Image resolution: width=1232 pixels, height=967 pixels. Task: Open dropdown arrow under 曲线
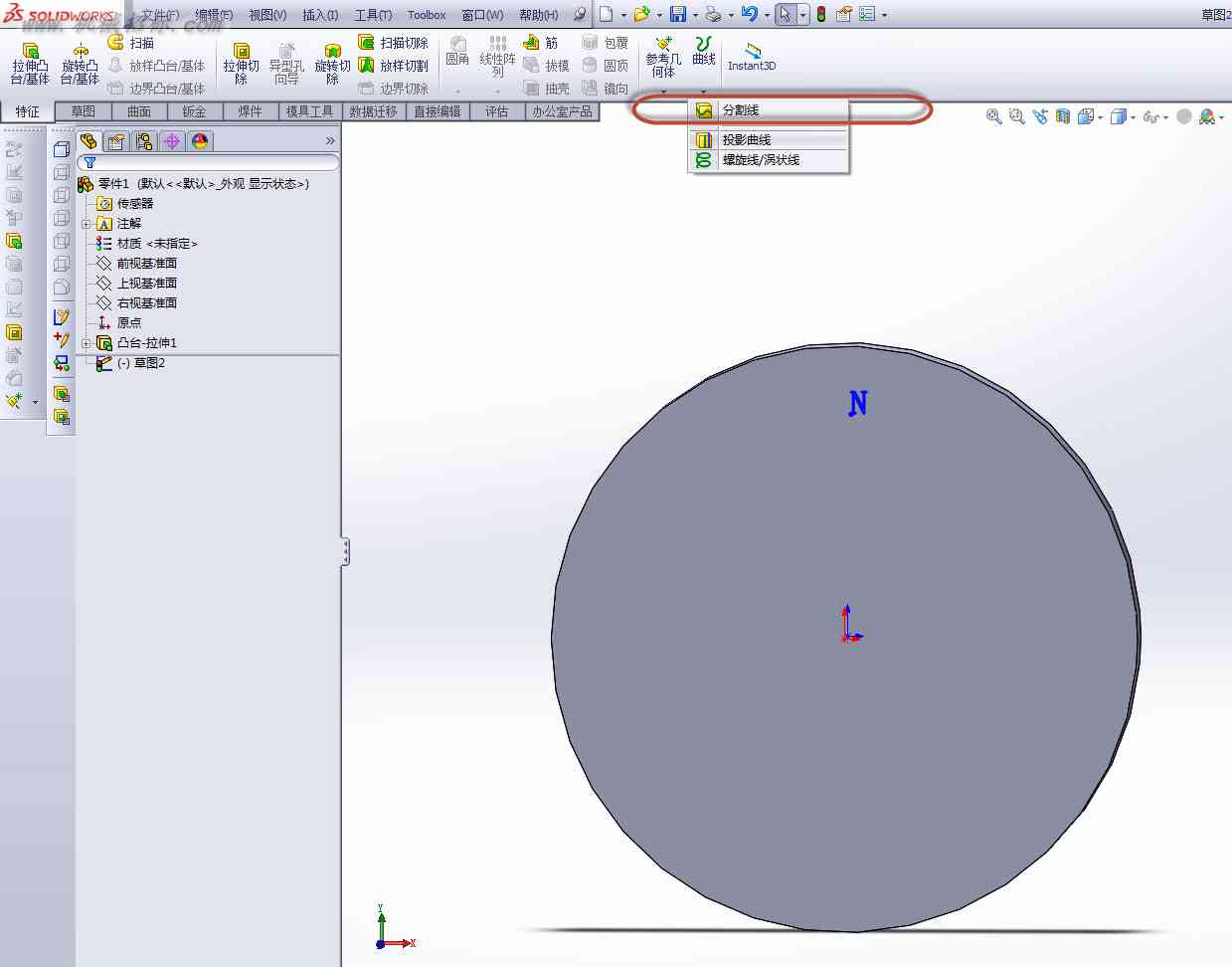704,92
